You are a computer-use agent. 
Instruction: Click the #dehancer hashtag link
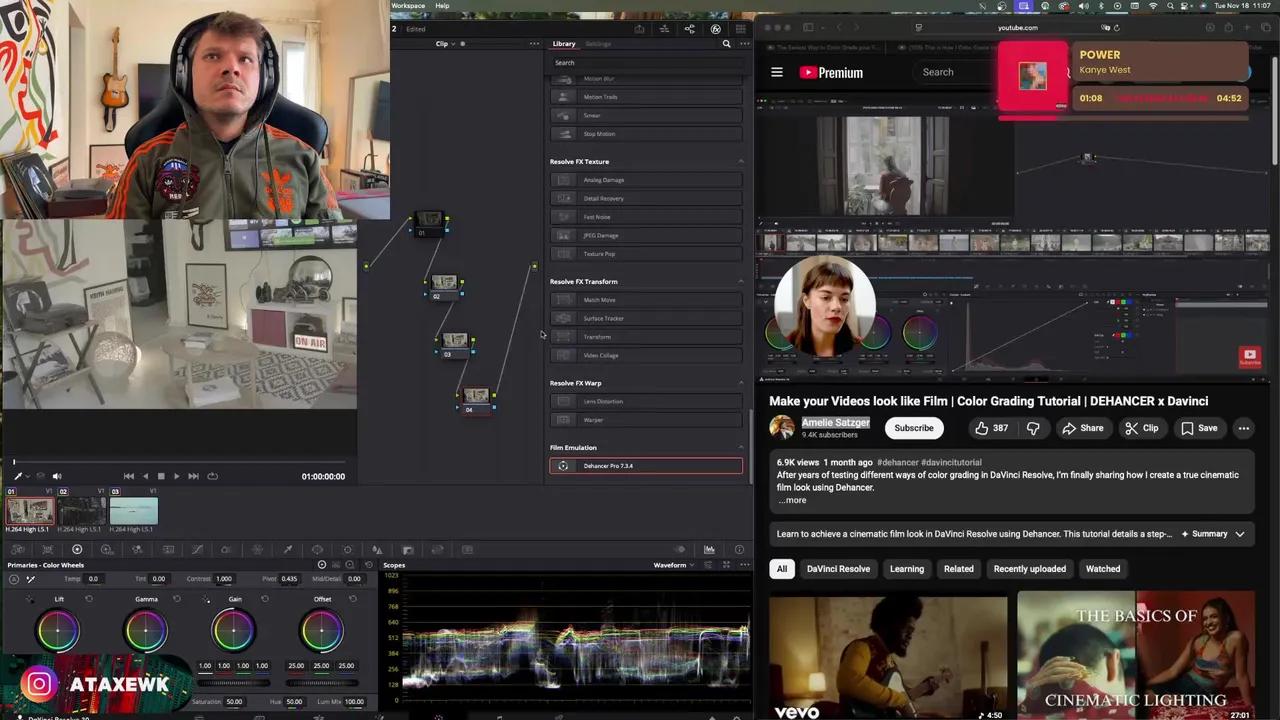pos(898,463)
